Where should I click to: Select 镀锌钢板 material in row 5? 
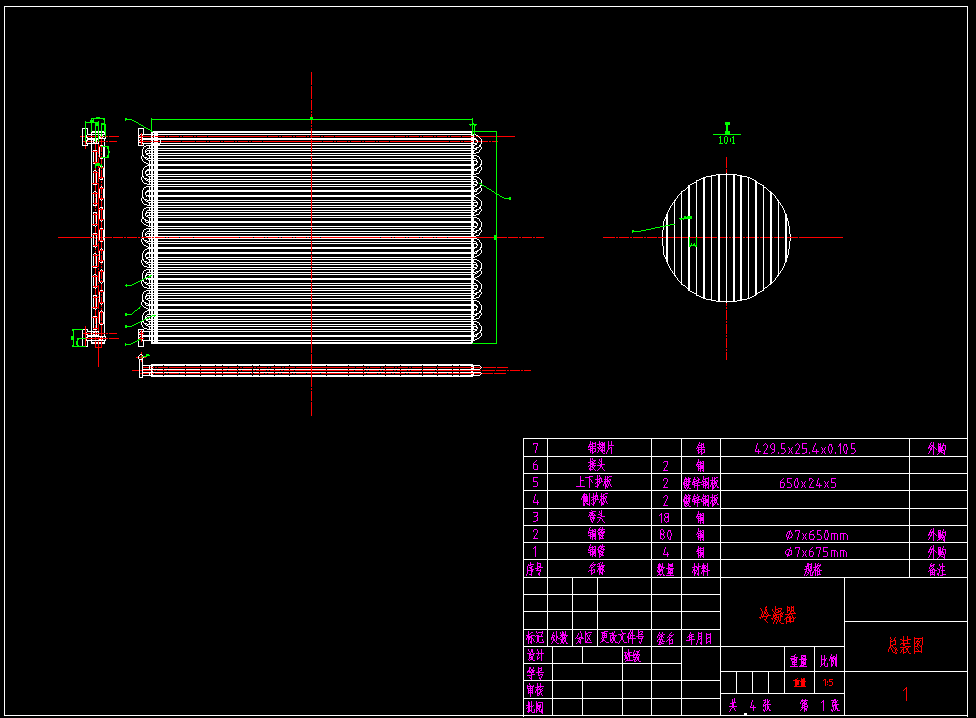pyautogui.click(x=701, y=483)
